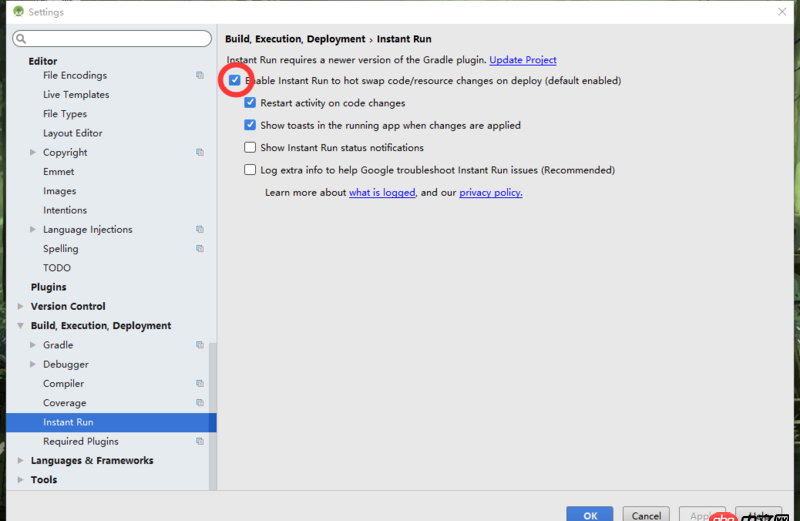Screen dimensions: 800x521
Task: Click the project-level icon beside Language Injections
Action: point(200,229)
